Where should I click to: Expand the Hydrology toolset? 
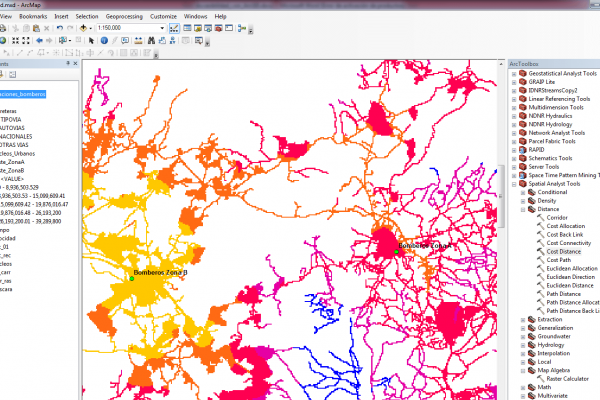click(523, 345)
